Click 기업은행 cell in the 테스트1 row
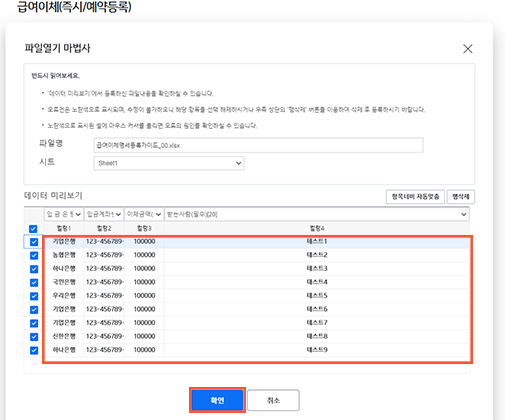 (x=64, y=241)
